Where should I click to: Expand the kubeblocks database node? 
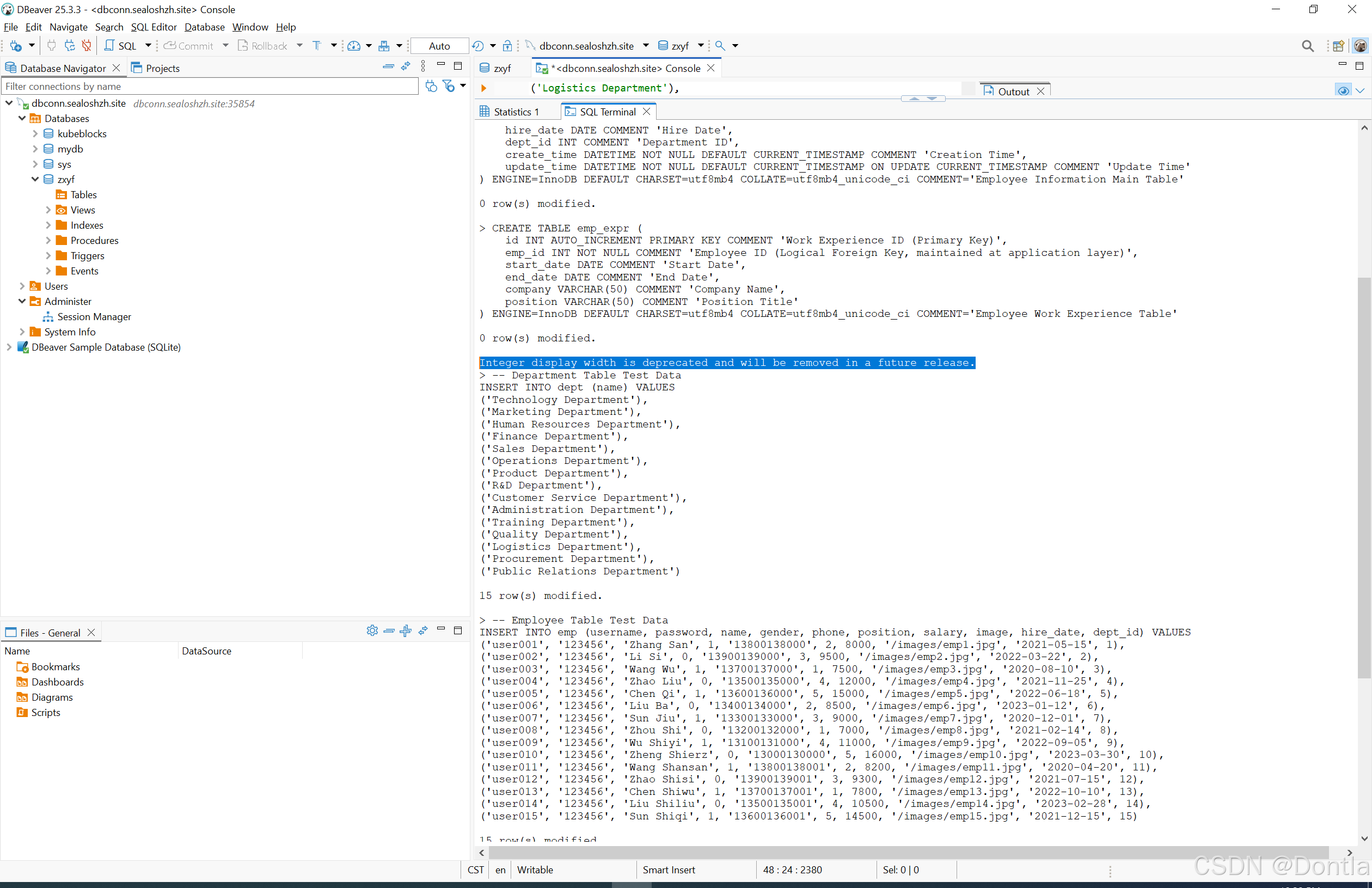click(35, 133)
